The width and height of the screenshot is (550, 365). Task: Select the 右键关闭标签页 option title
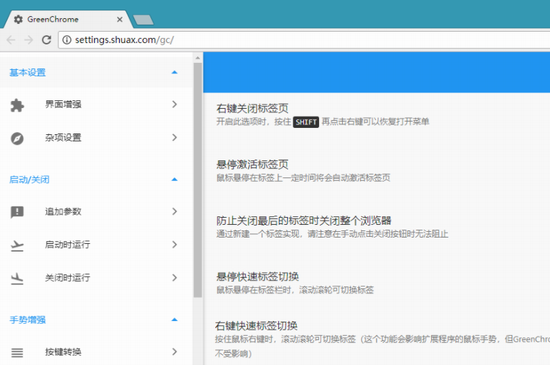click(252, 108)
